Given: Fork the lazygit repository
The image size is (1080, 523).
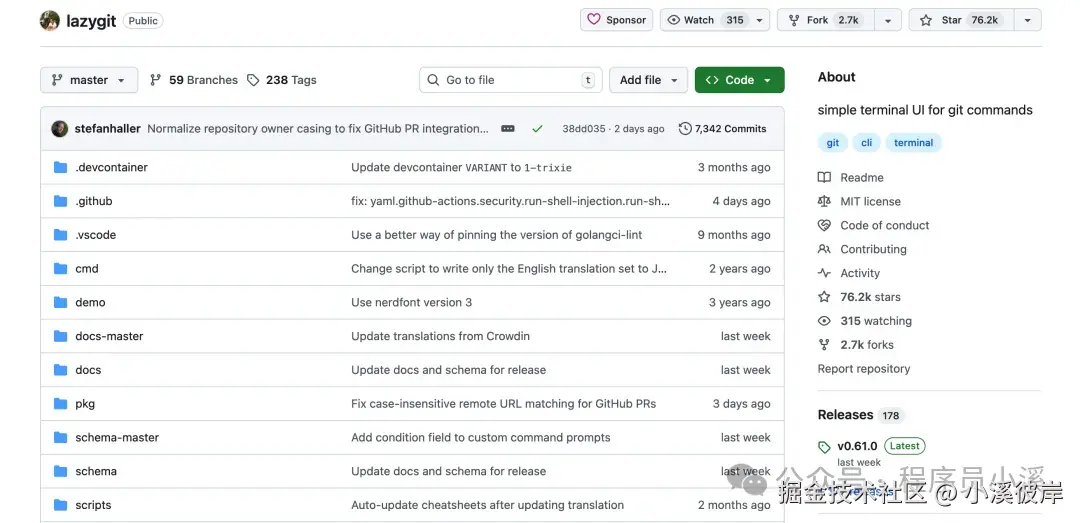Looking at the screenshot, I should [825, 20].
